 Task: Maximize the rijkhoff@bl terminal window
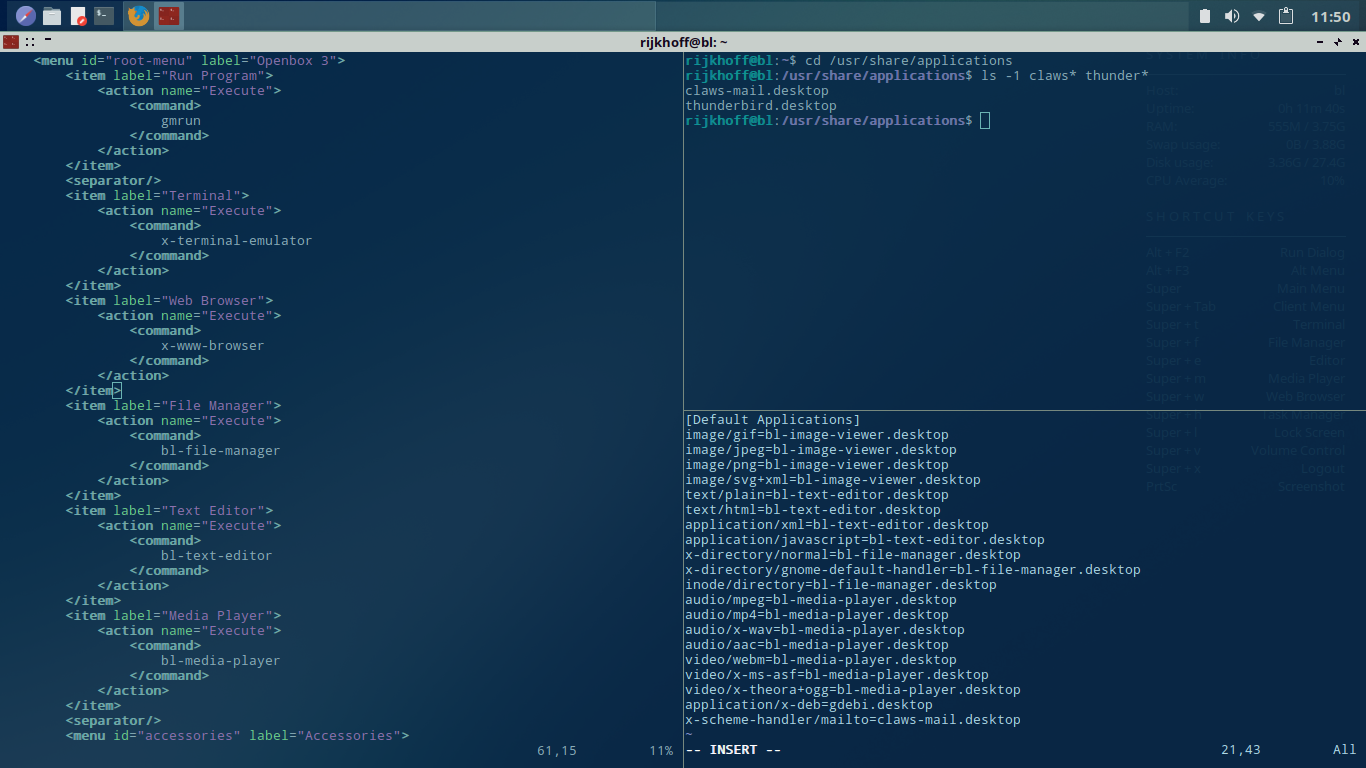(1339, 42)
